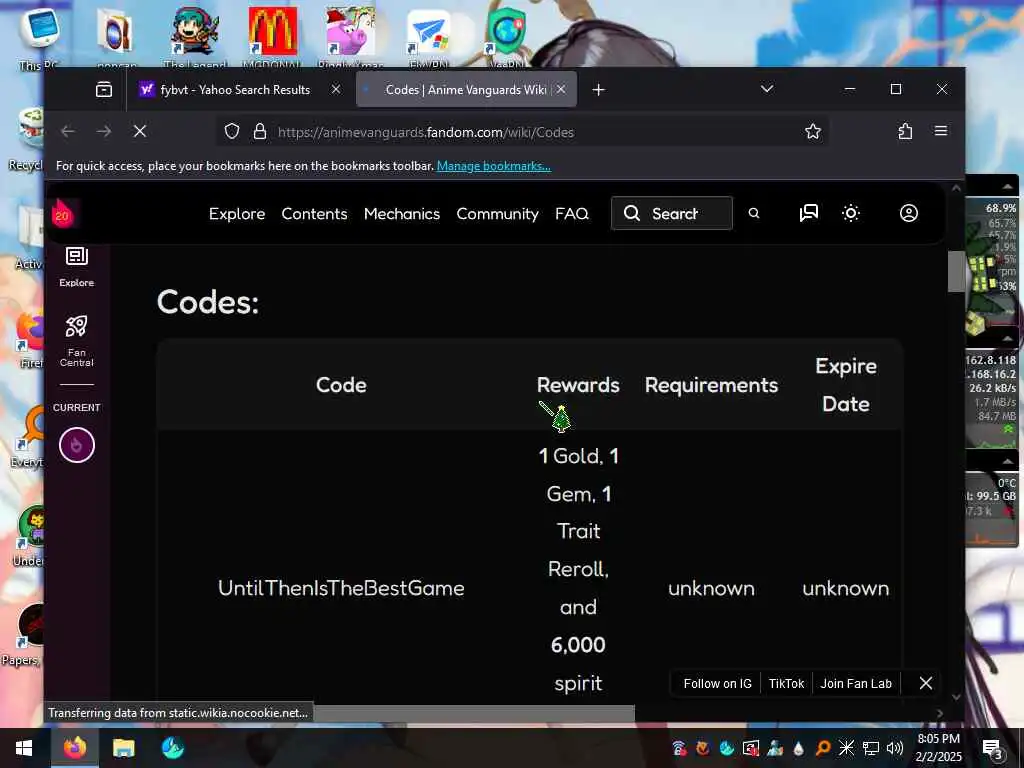Click the Requirements column header
The image size is (1024, 768).
(x=711, y=385)
